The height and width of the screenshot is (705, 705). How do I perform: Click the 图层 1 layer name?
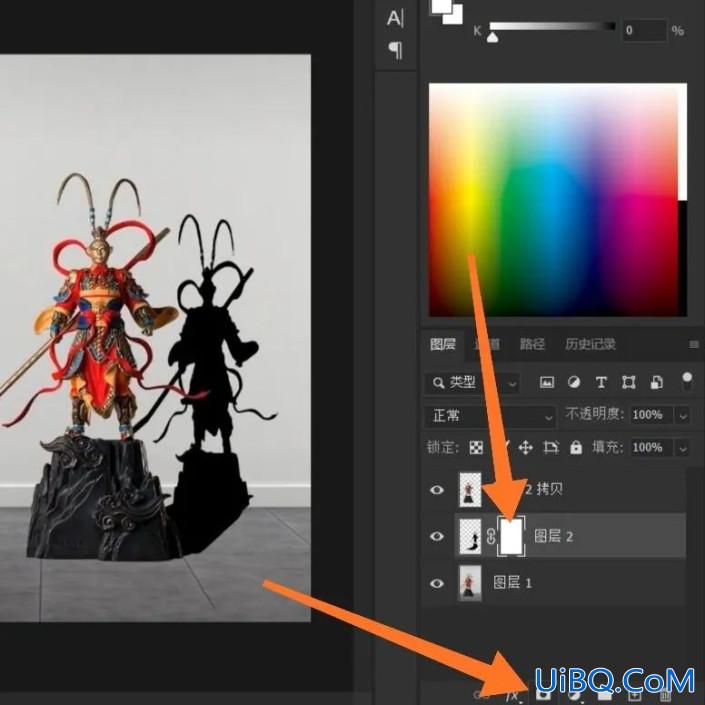click(x=513, y=583)
